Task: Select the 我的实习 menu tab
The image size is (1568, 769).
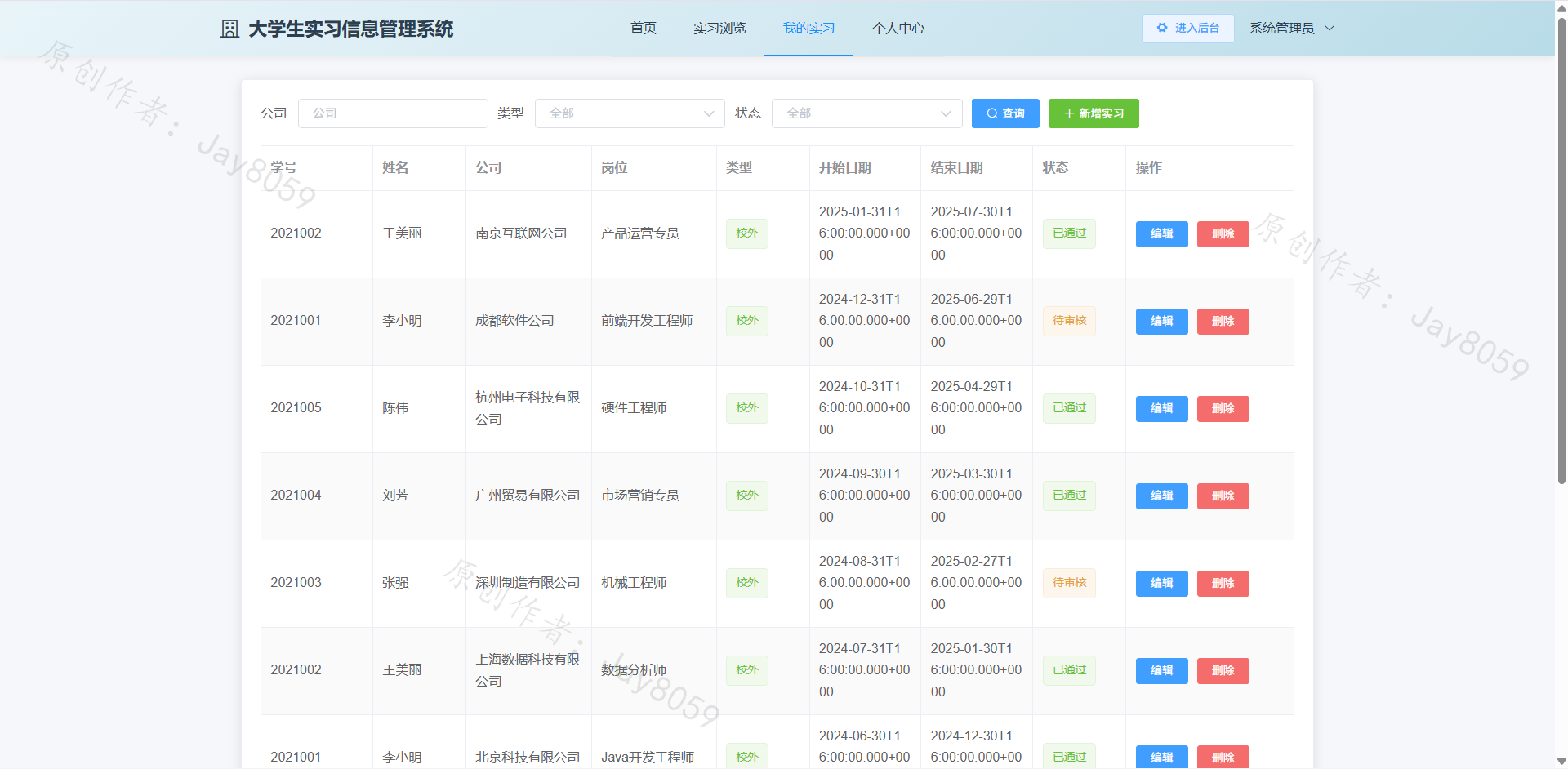Action: (x=808, y=29)
